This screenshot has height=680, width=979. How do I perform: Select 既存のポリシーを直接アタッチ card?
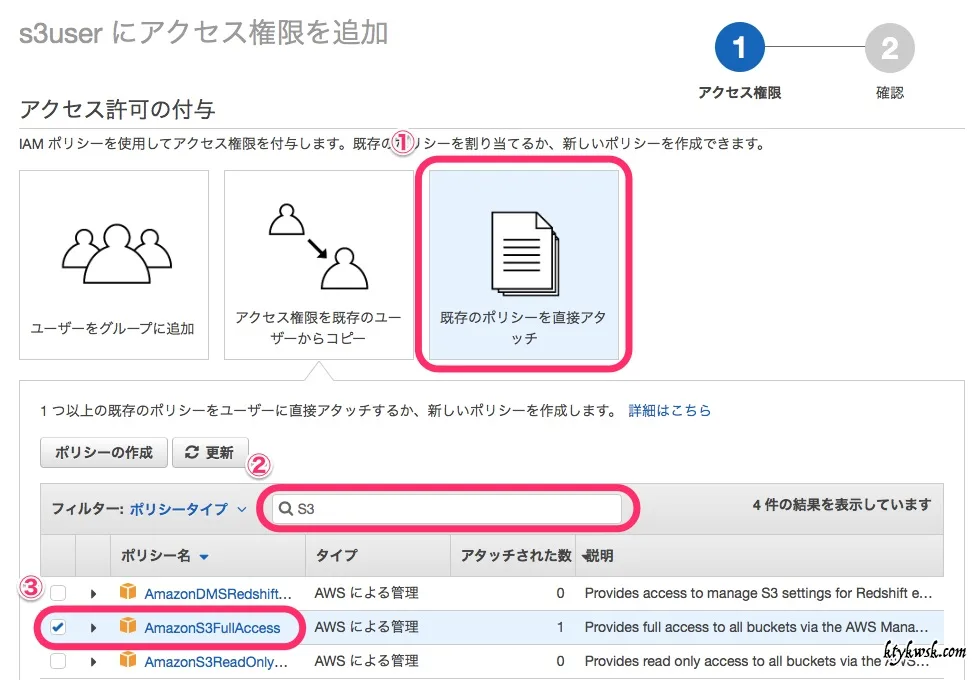tap(524, 265)
